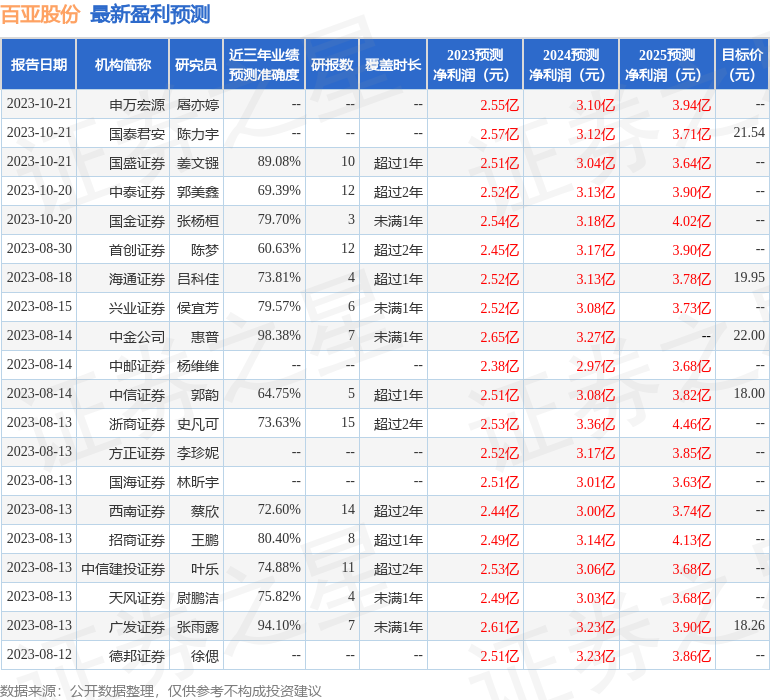Click researcher name 尉鹏洁

198,598
